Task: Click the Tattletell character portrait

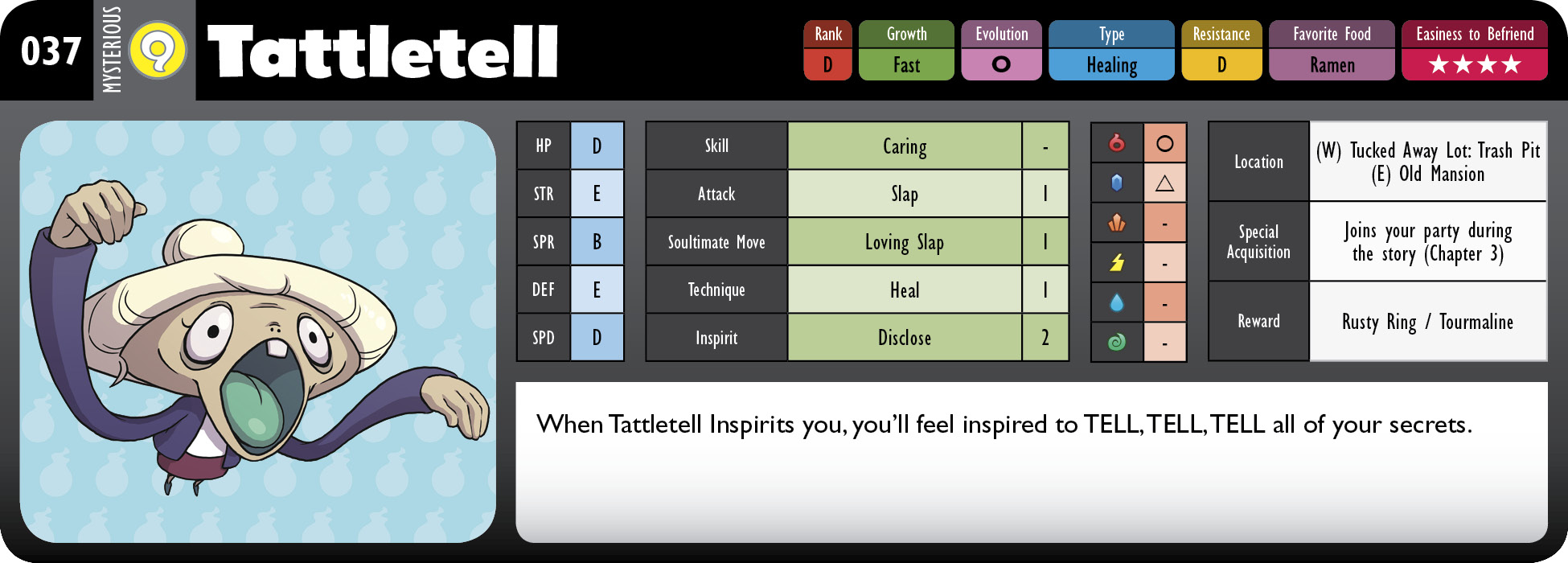Action: click(258, 331)
